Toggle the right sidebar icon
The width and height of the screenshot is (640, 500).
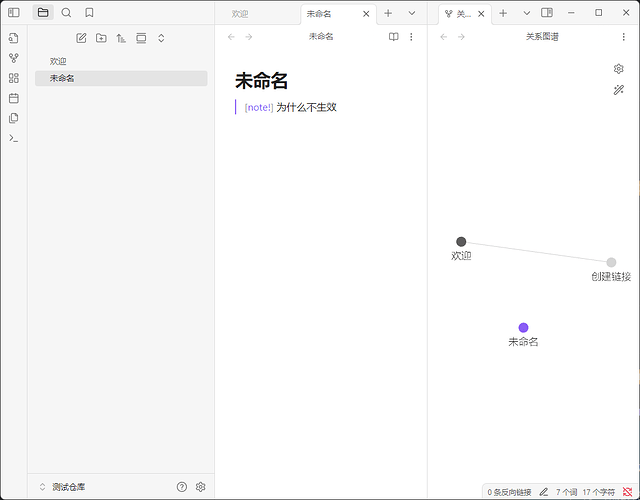[547, 13]
